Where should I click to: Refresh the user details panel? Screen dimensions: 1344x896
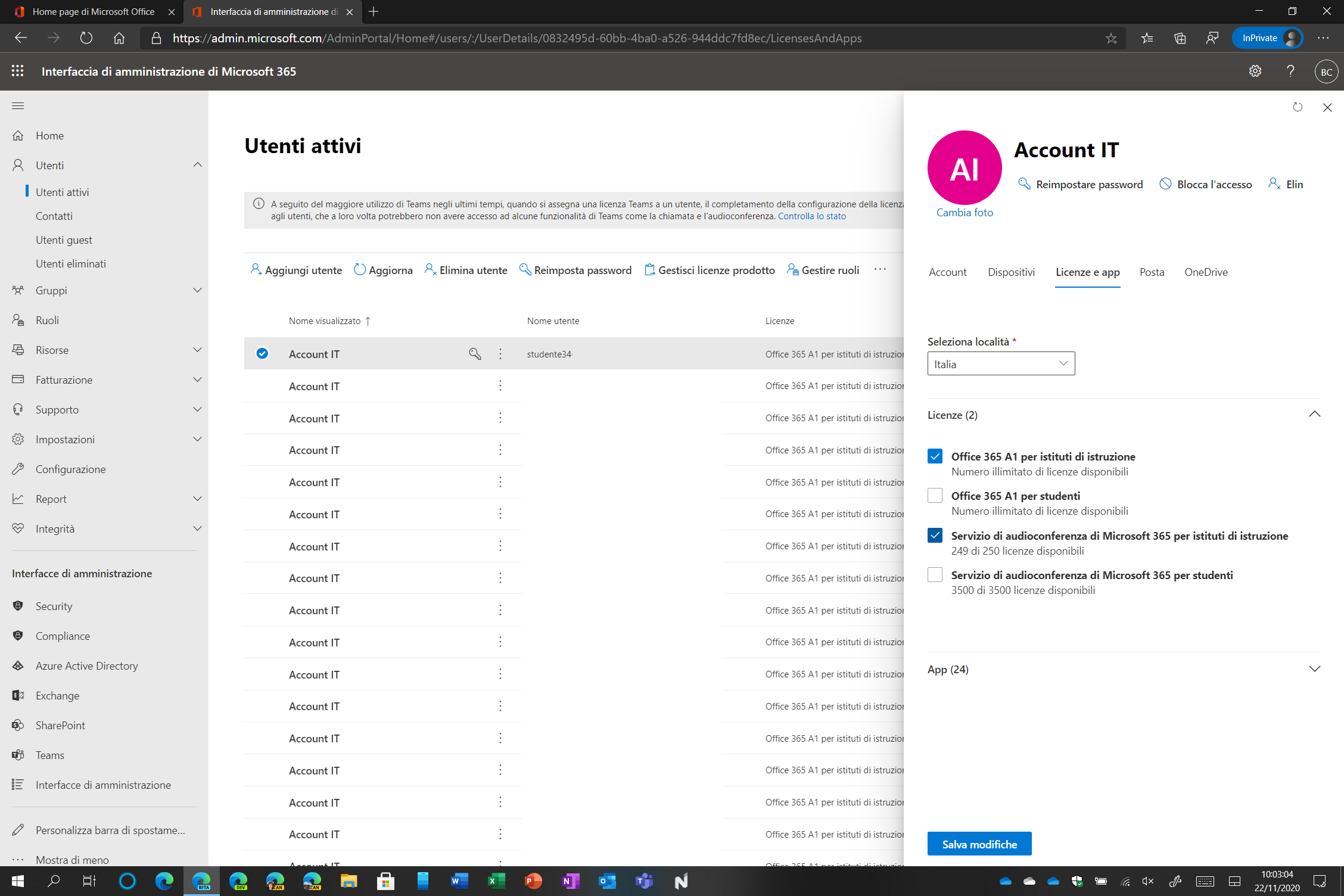(1298, 107)
